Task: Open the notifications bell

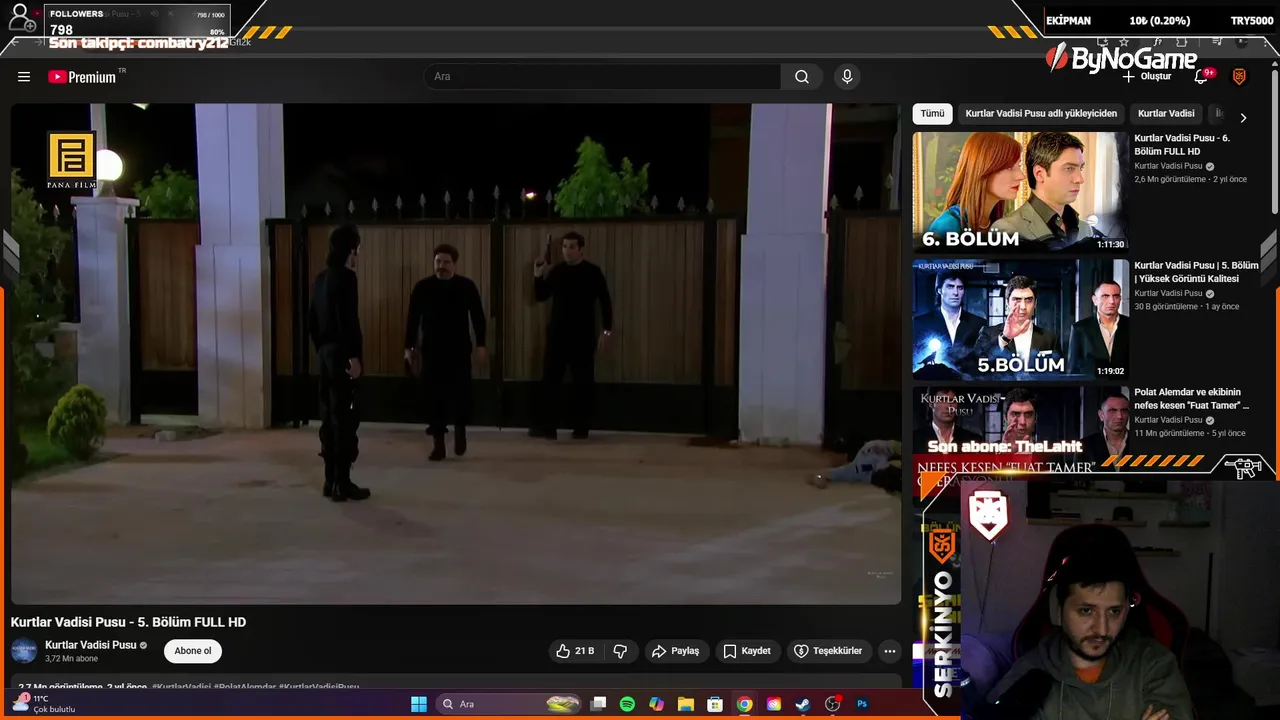Action: pos(1202,77)
